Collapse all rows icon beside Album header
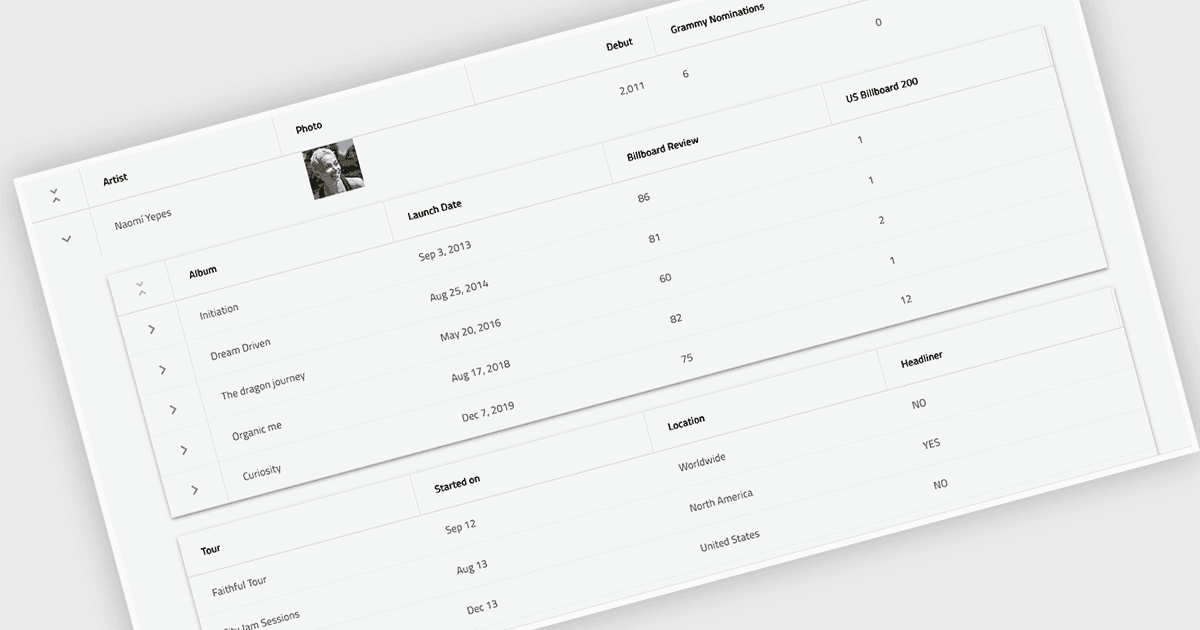 (141, 290)
